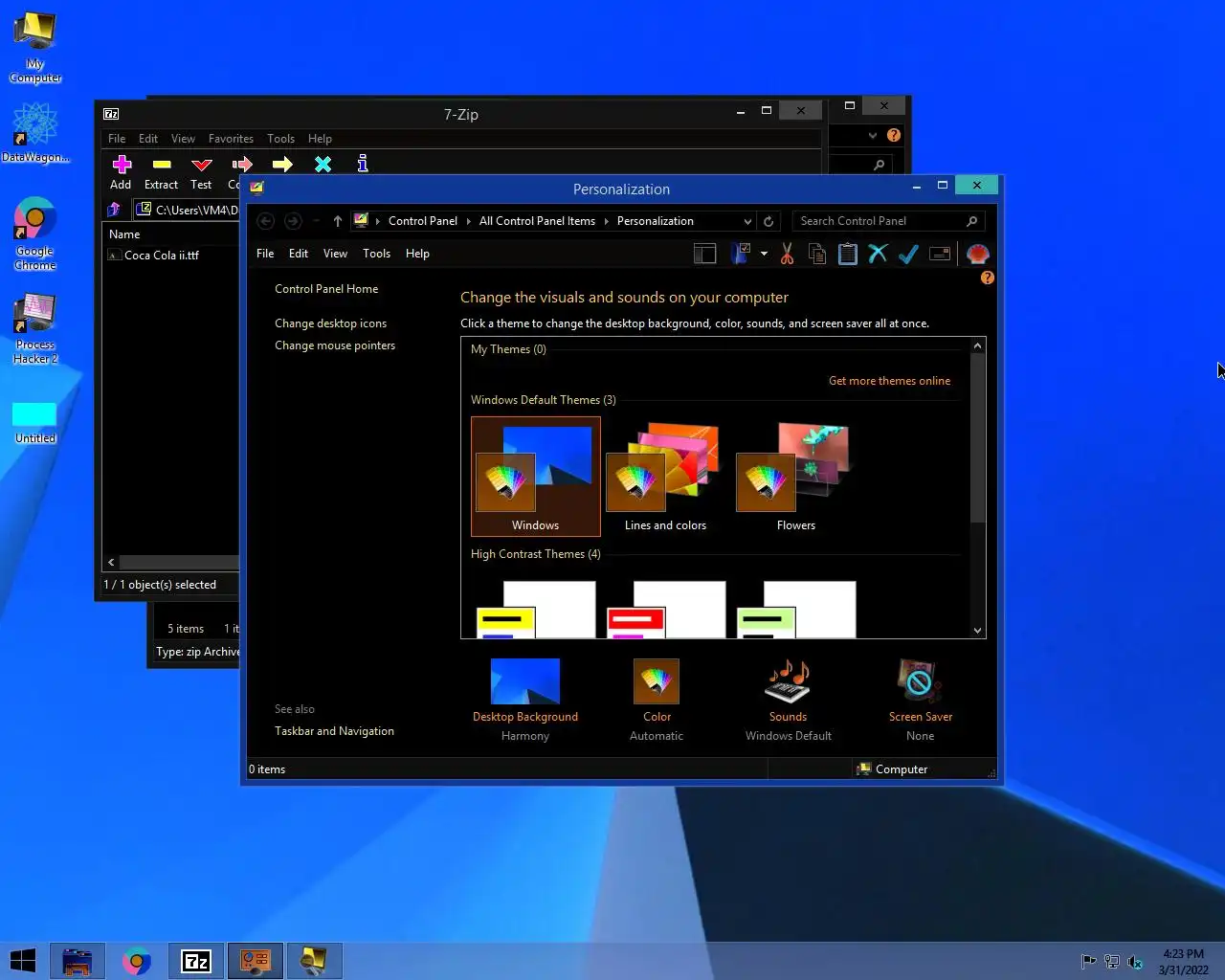
Task: Click the 7-Zip Test button
Action: click(201, 172)
